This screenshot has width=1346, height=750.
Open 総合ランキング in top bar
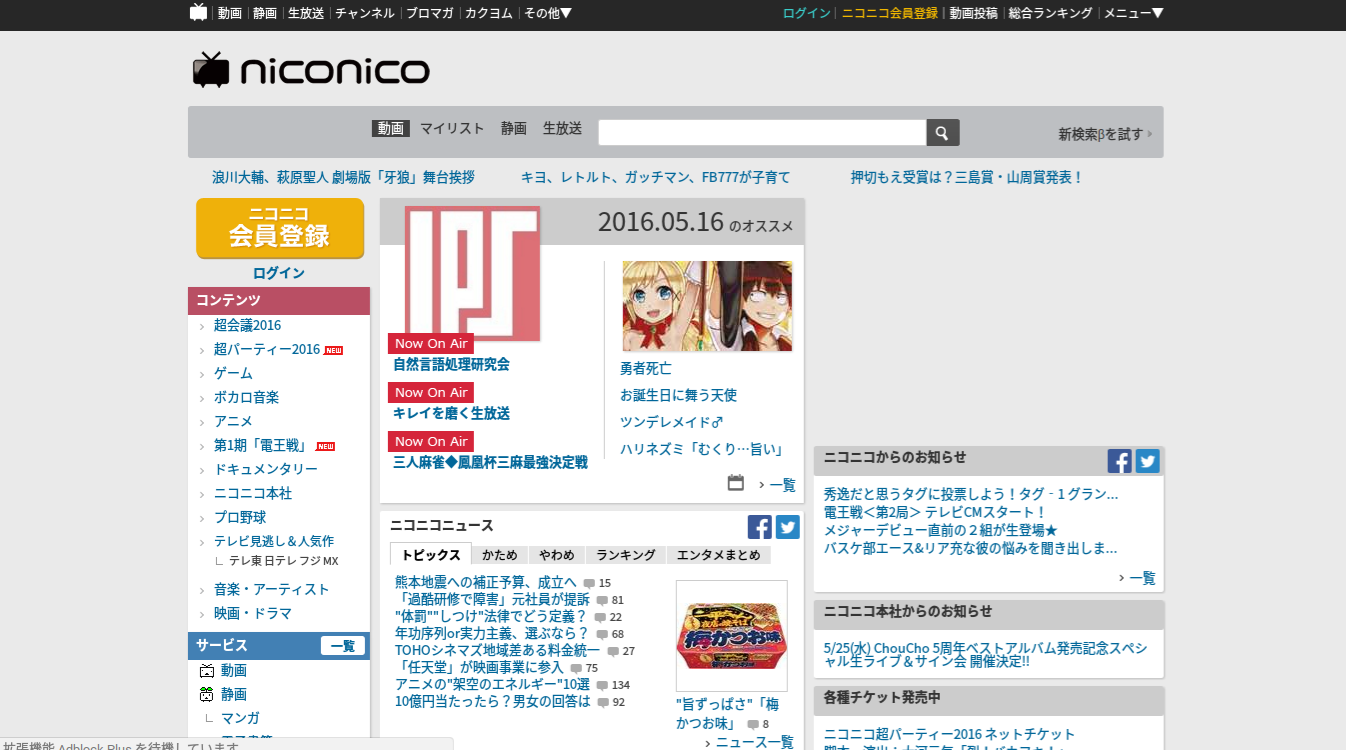tap(1050, 13)
